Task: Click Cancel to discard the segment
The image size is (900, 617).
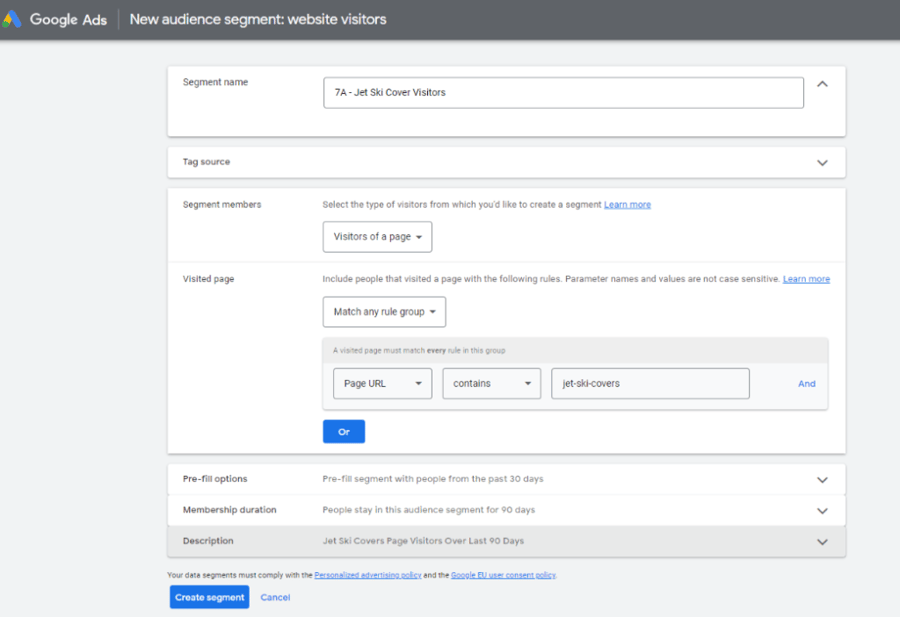Action: 275,597
